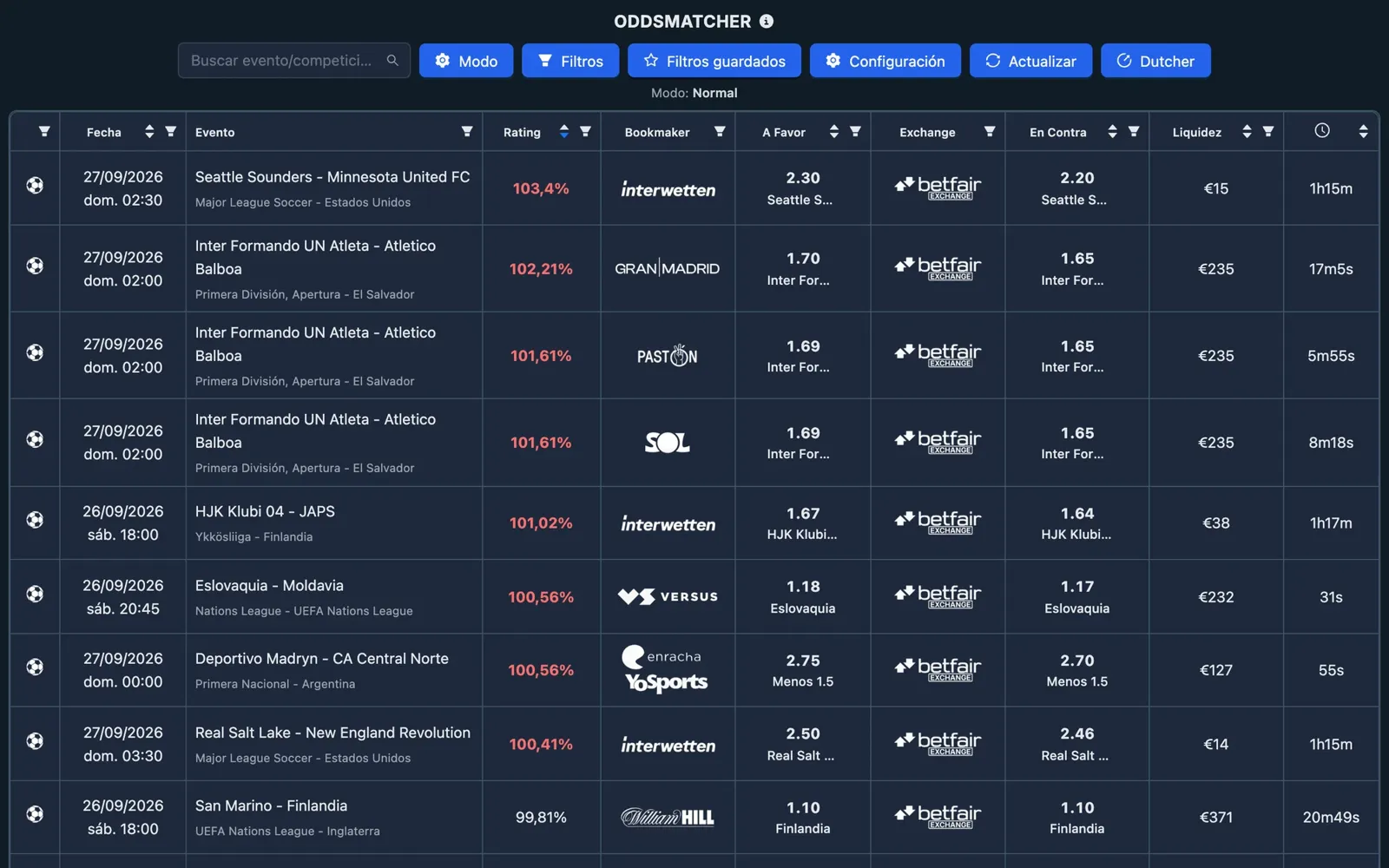Open the Fecha column filter
1389x868 pixels.
[x=171, y=132]
